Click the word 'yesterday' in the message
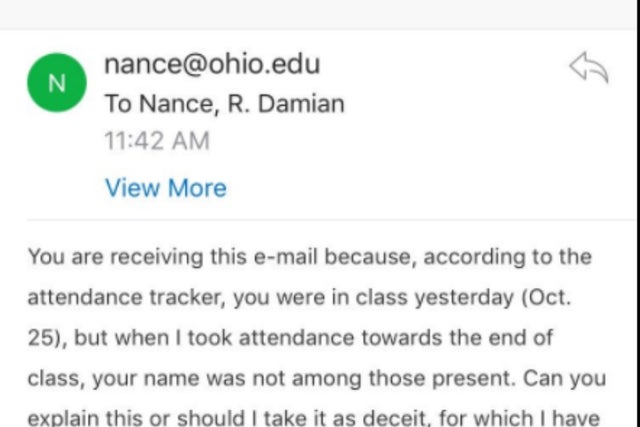 point(464,297)
